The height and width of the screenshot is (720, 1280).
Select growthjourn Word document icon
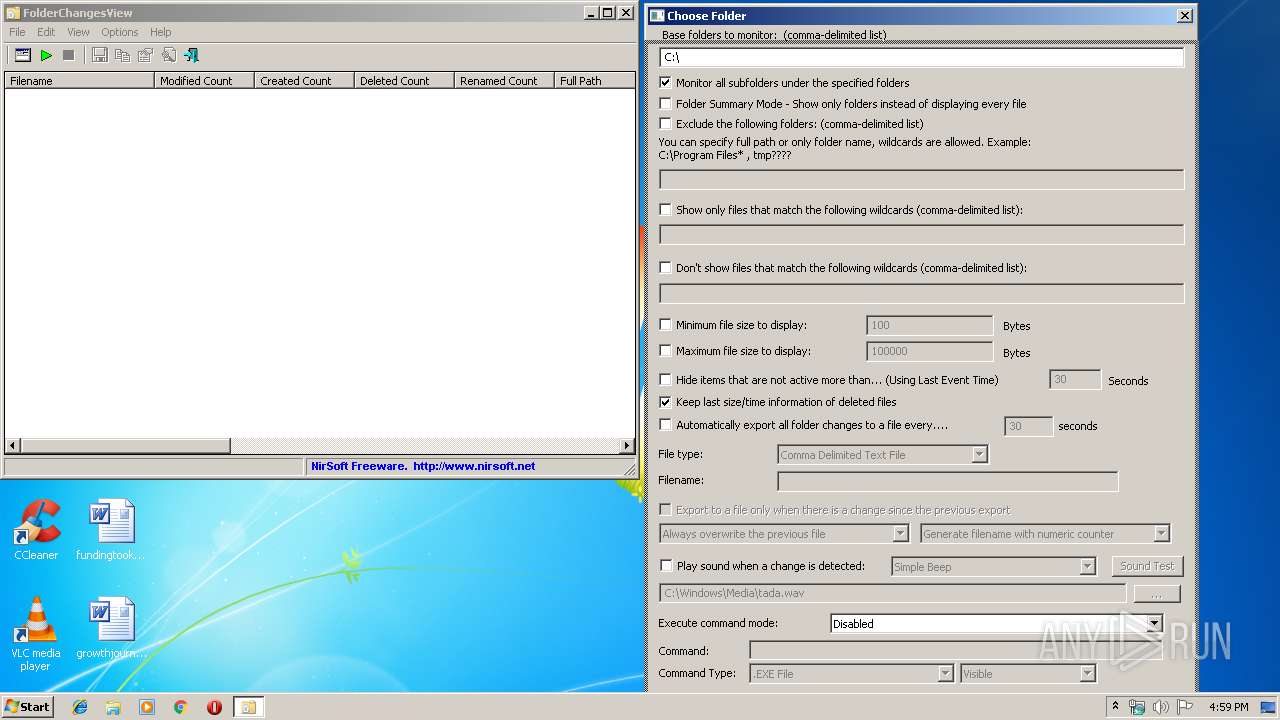tap(110, 628)
